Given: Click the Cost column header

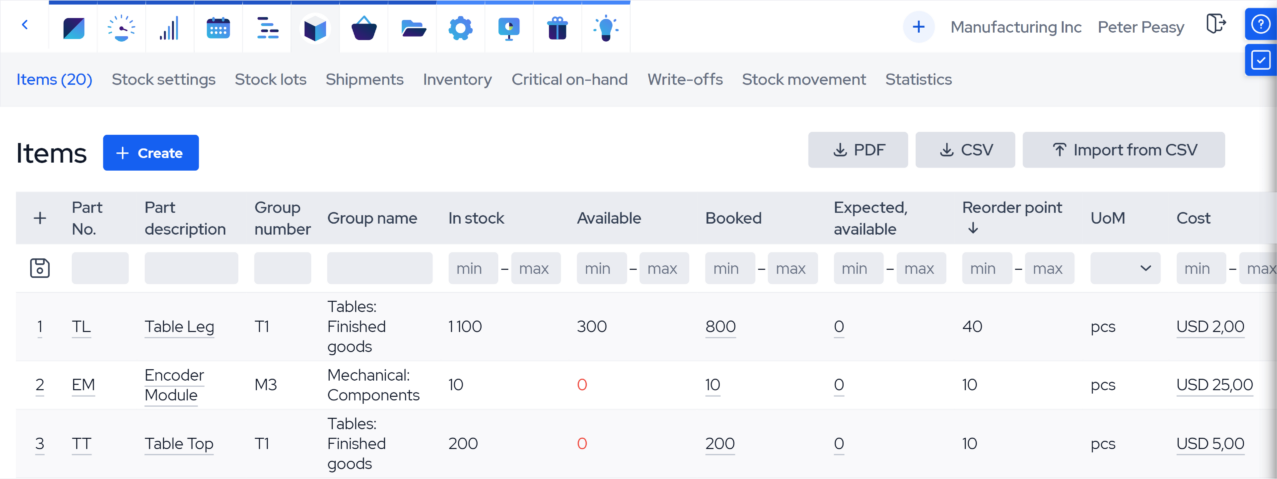Looking at the screenshot, I should tap(1194, 218).
